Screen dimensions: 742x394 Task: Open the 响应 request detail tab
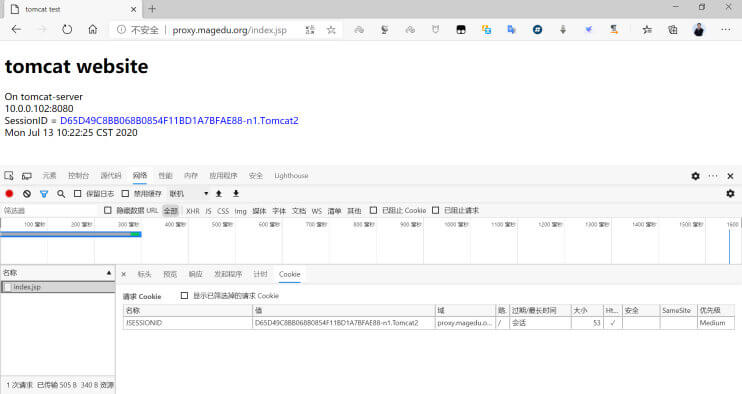tap(195, 274)
